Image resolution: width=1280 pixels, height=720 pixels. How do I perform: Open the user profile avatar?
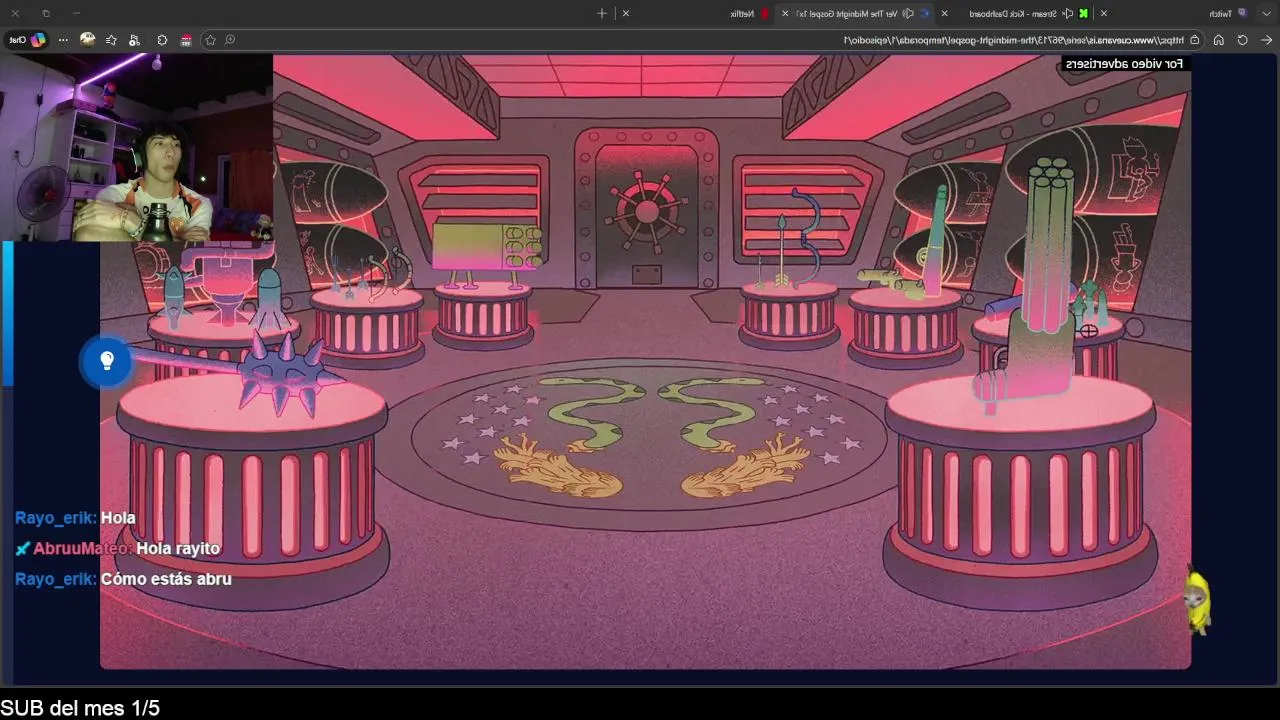tap(87, 40)
